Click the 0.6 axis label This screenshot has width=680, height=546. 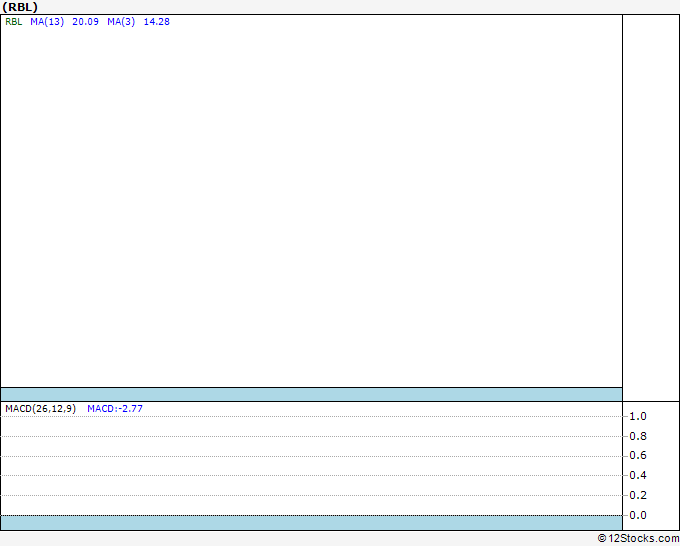tap(638, 455)
